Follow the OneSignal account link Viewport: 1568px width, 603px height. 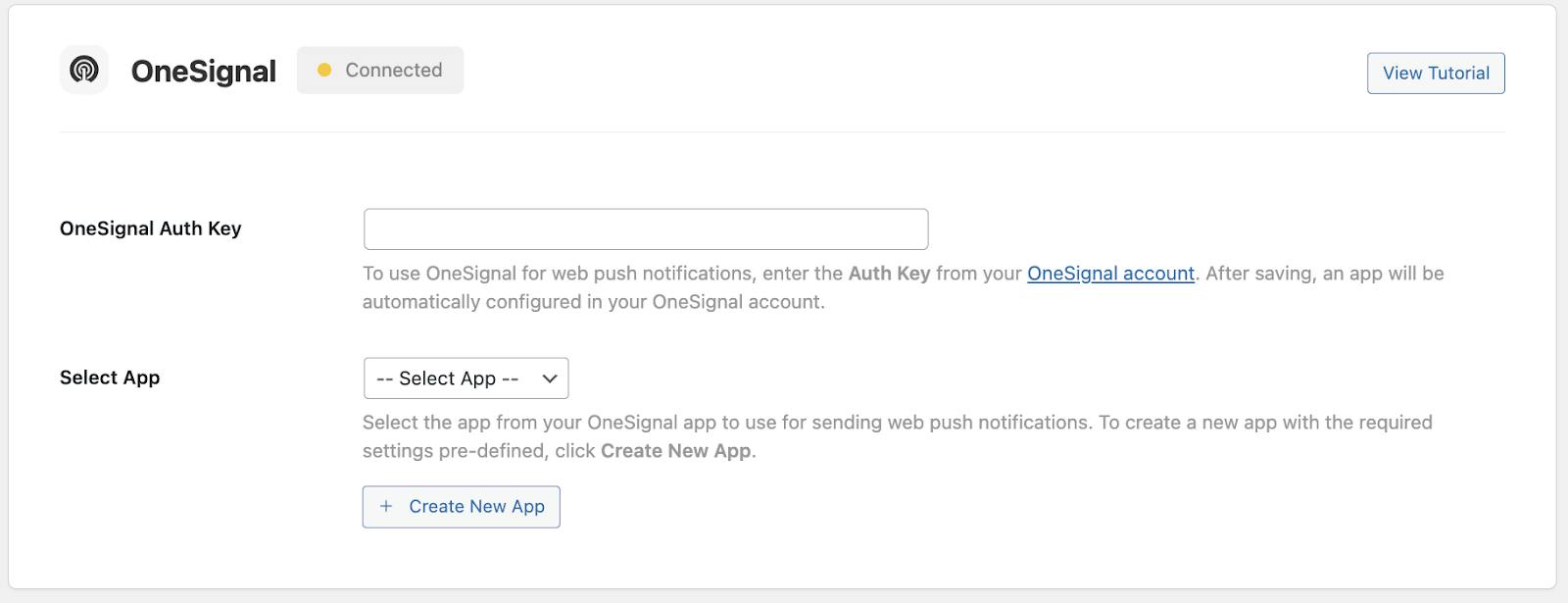coord(1110,274)
